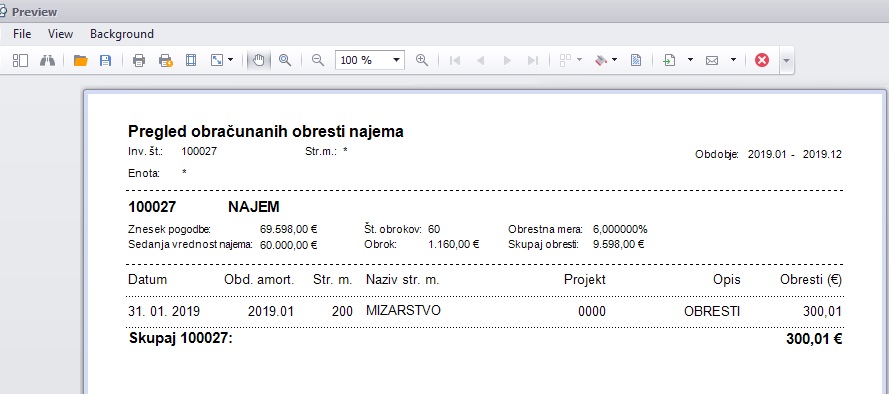
Task: Go to the previous page
Action: pyautogui.click(x=480, y=60)
